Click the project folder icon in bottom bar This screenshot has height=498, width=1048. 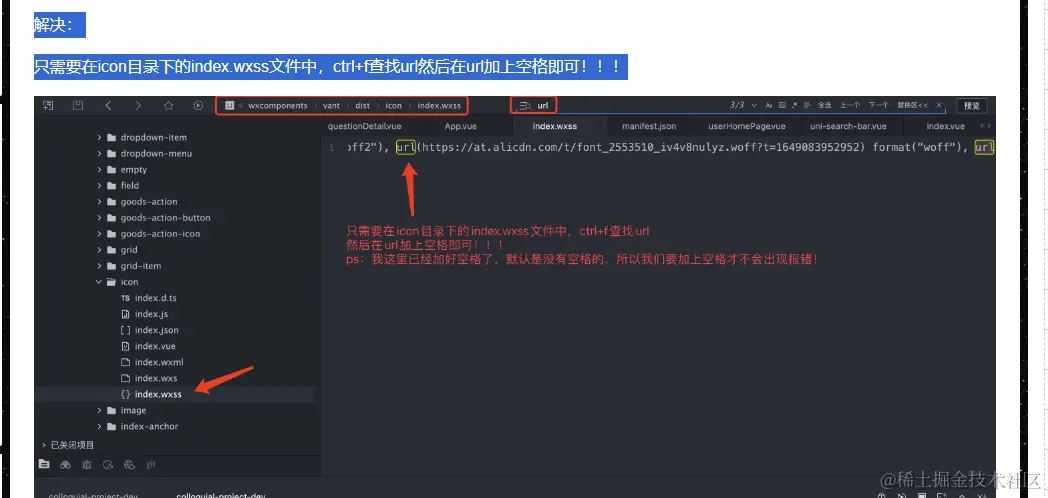pyautogui.click(x=44, y=465)
